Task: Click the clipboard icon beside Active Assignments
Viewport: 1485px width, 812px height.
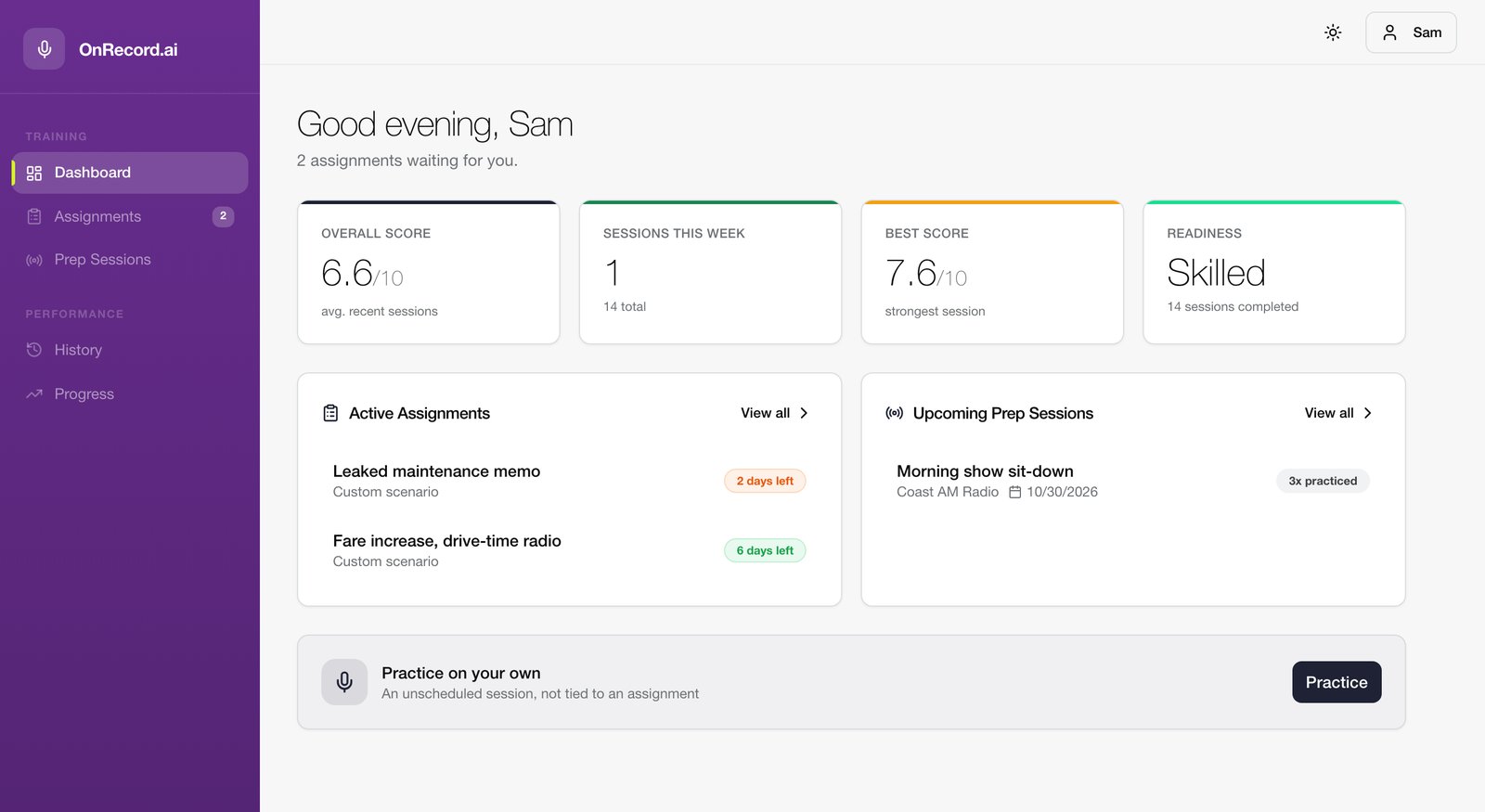Action: 330,413
